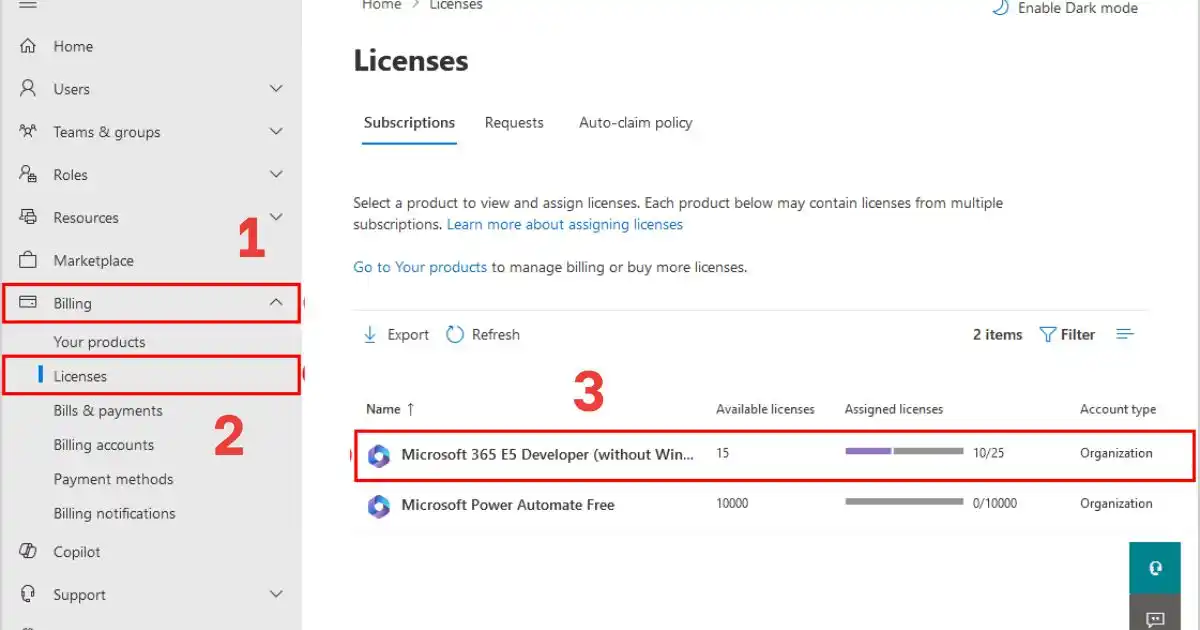Screen dimensions: 1200x630
Task: Click the Assigned licenses column header
Action: [x=894, y=409]
